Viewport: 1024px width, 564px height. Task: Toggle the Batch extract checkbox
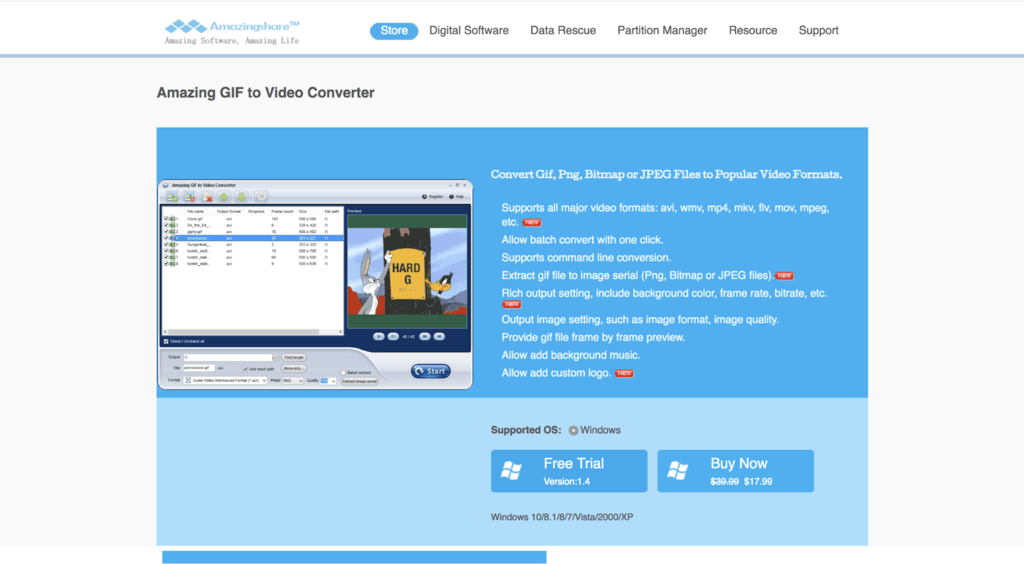coord(343,373)
